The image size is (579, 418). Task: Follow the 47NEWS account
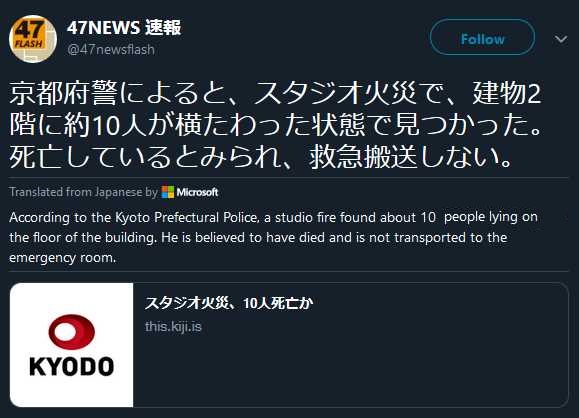tap(482, 37)
